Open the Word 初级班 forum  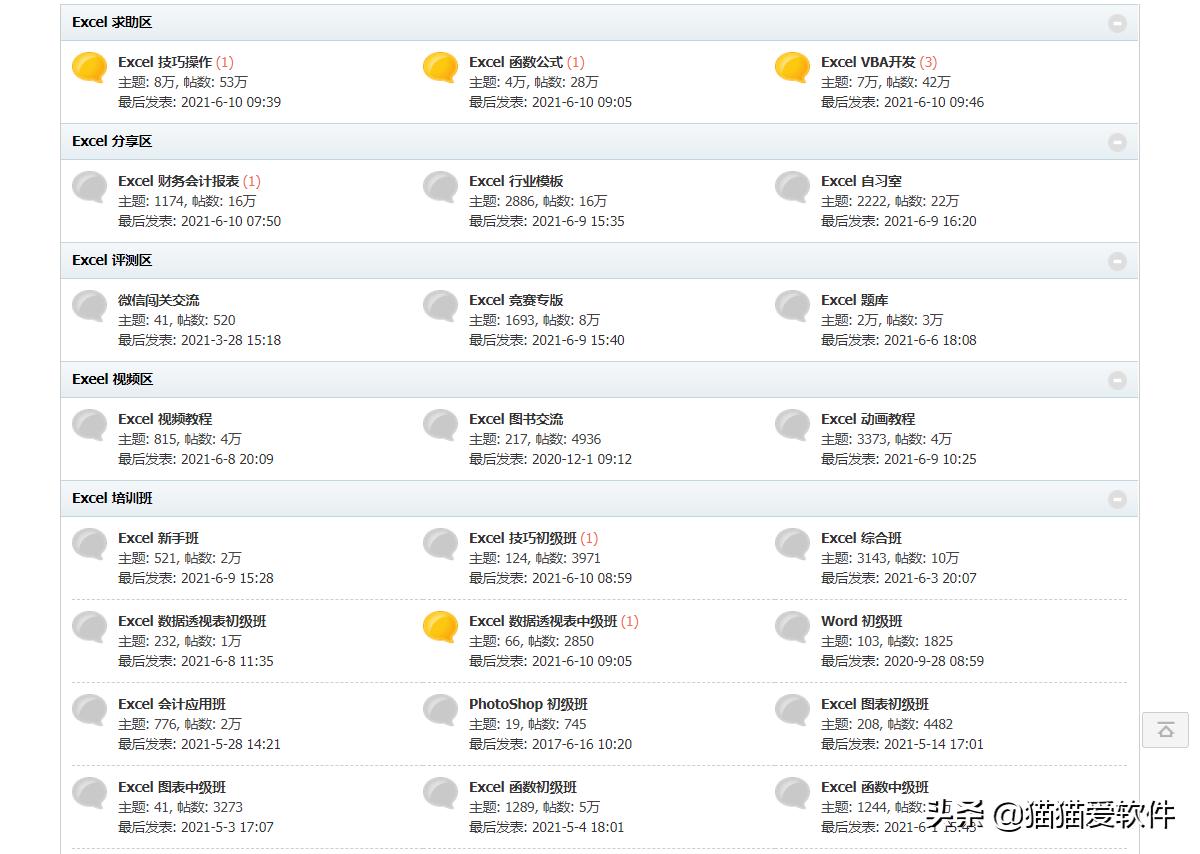(x=861, y=621)
